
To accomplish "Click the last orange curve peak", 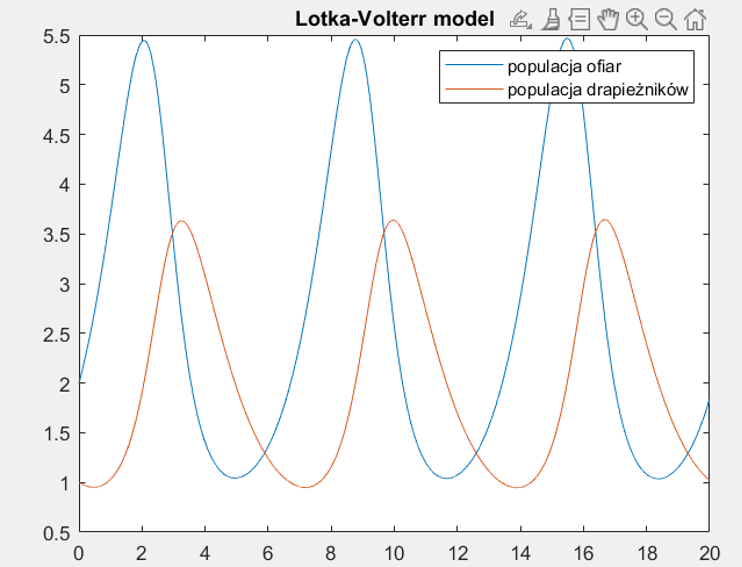I will click(x=604, y=220).
